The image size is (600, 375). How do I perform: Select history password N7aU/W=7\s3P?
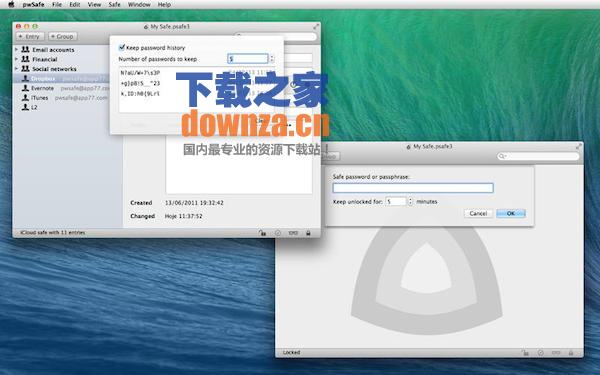pos(140,73)
